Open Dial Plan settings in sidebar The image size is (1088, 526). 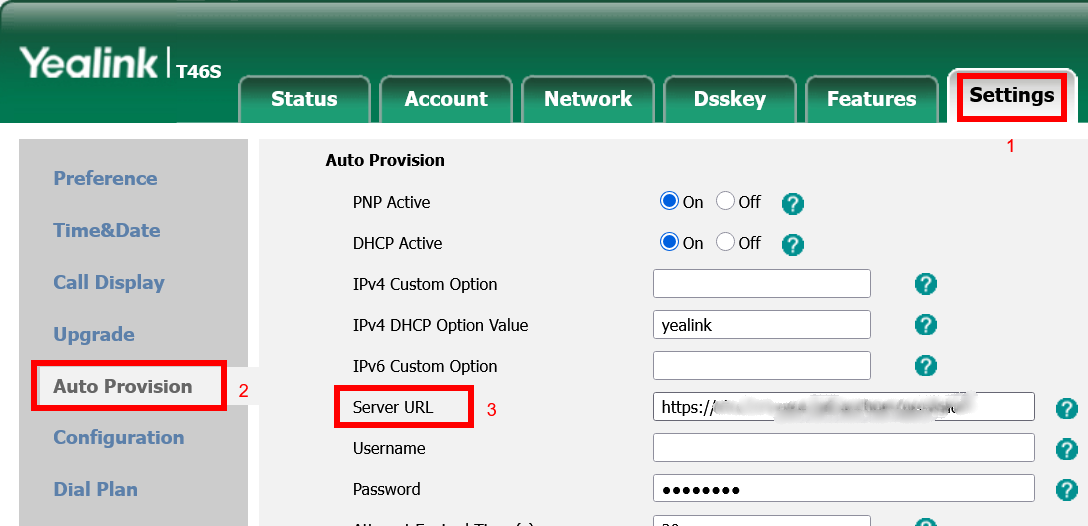click(x=95, y=489)
